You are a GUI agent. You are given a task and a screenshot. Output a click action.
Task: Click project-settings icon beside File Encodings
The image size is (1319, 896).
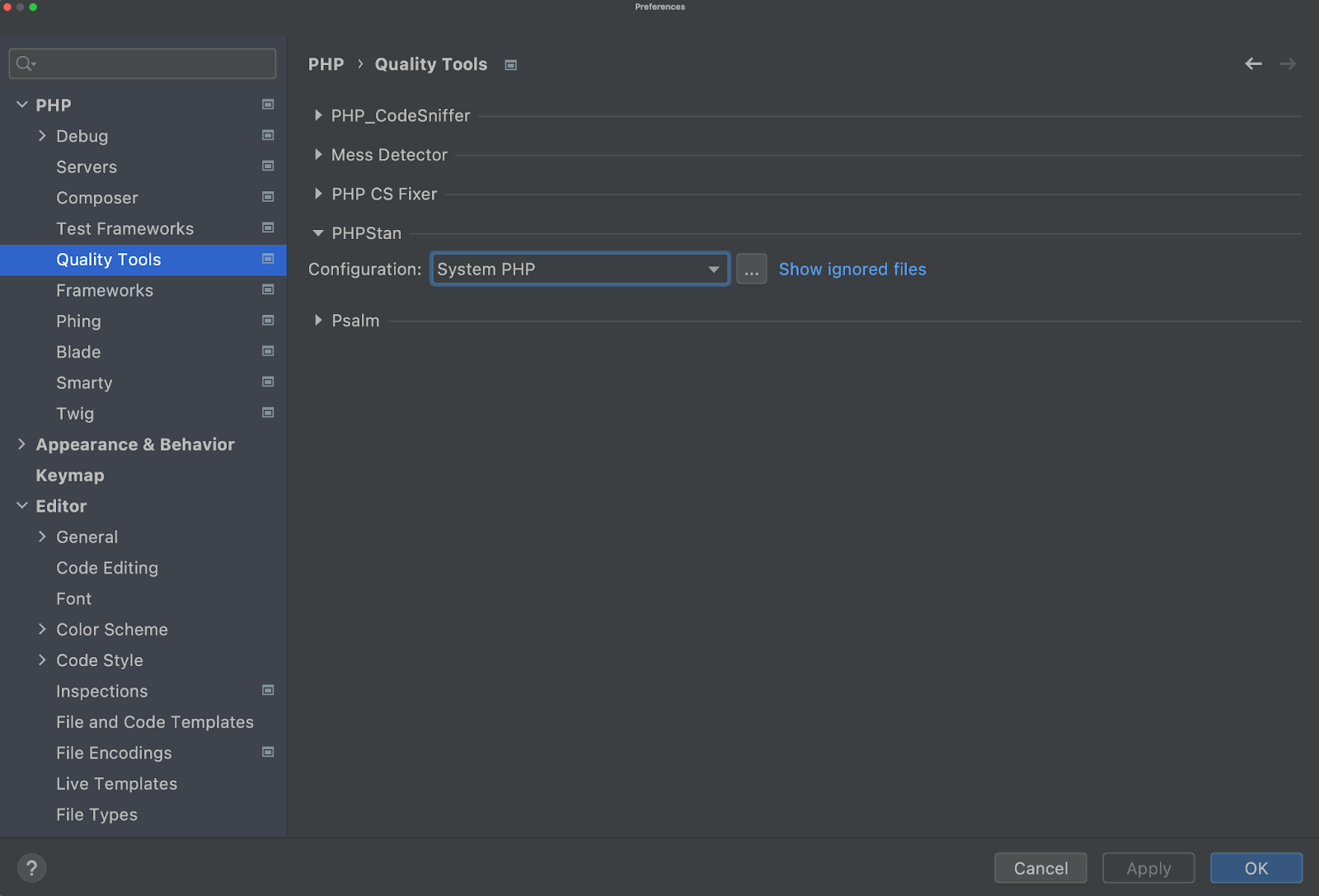268,752
